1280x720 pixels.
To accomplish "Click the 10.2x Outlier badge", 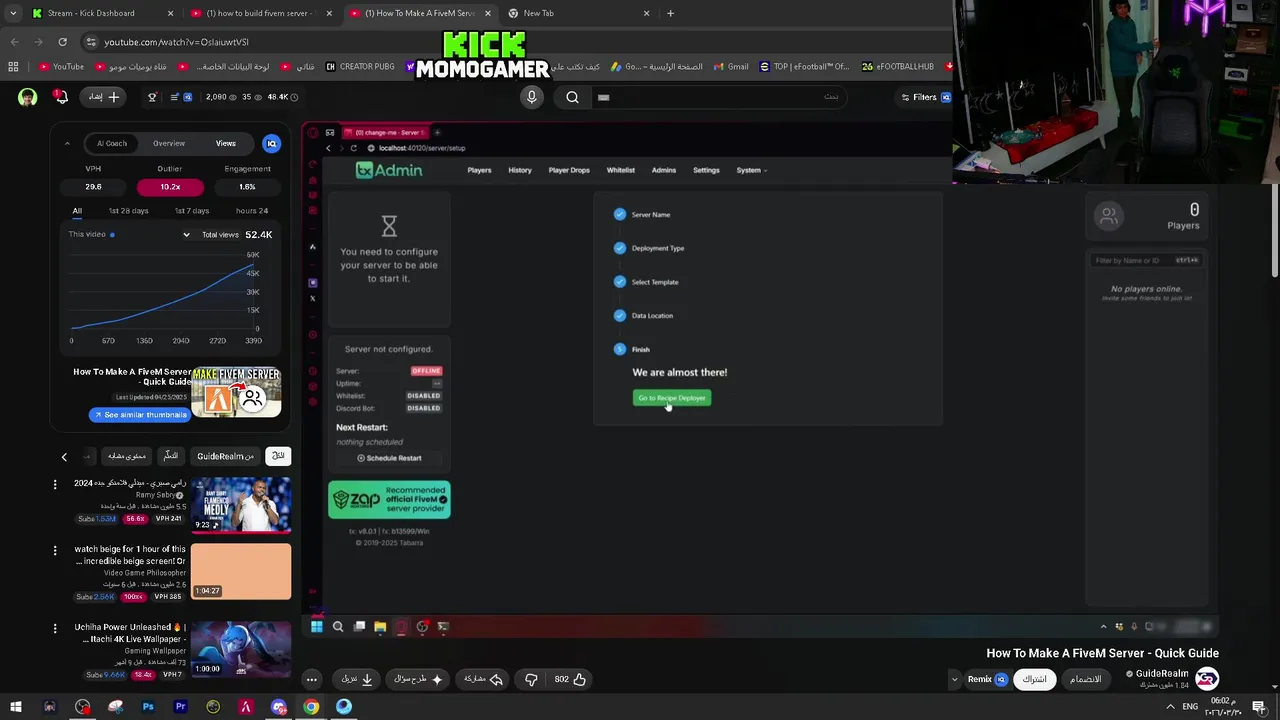I will point(170,187).
